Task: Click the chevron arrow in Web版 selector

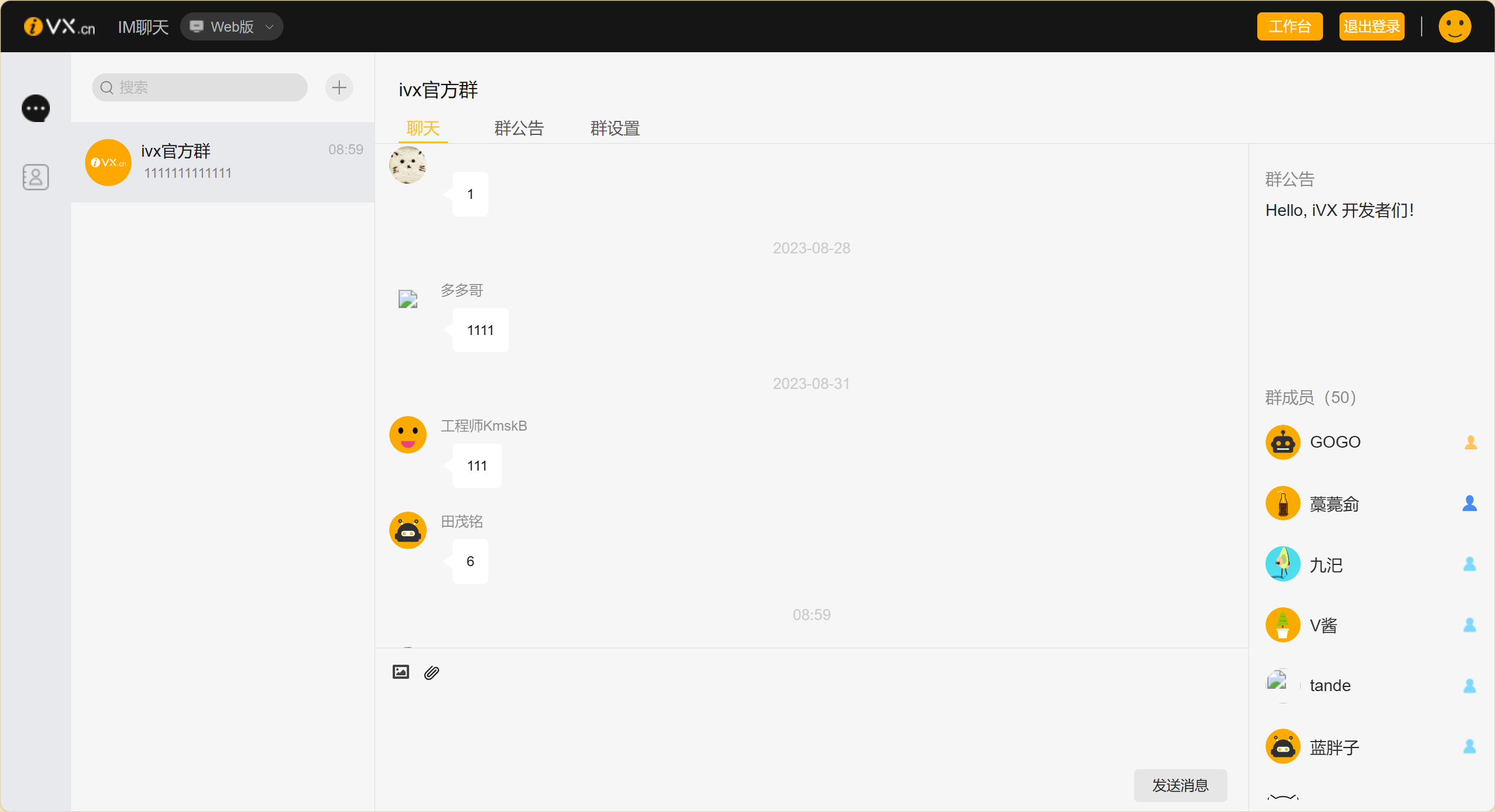Action: click(x=269, y=27)
